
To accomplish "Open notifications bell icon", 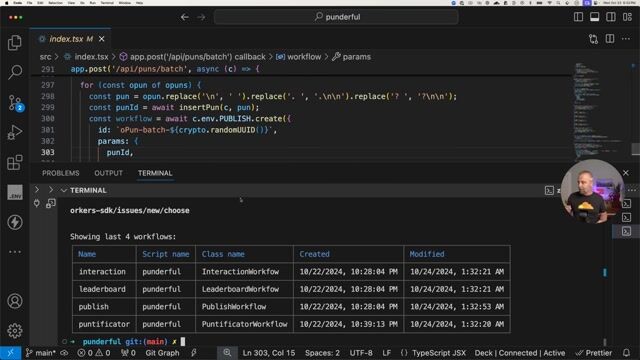I will point(627,353).
